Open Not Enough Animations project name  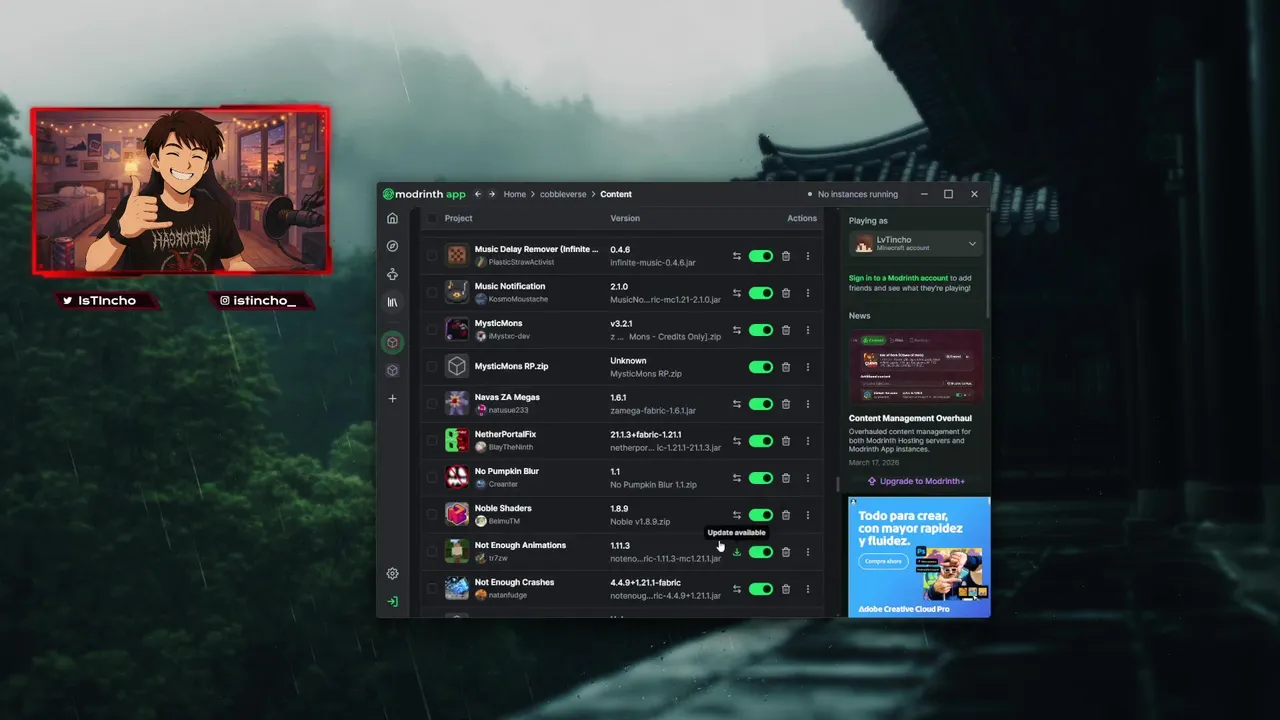pyautogui.click(x=520, y=545)
